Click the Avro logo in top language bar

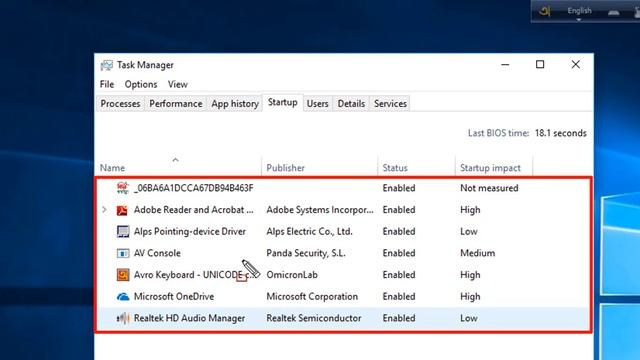pyautogui.click(x=545, y=11)
